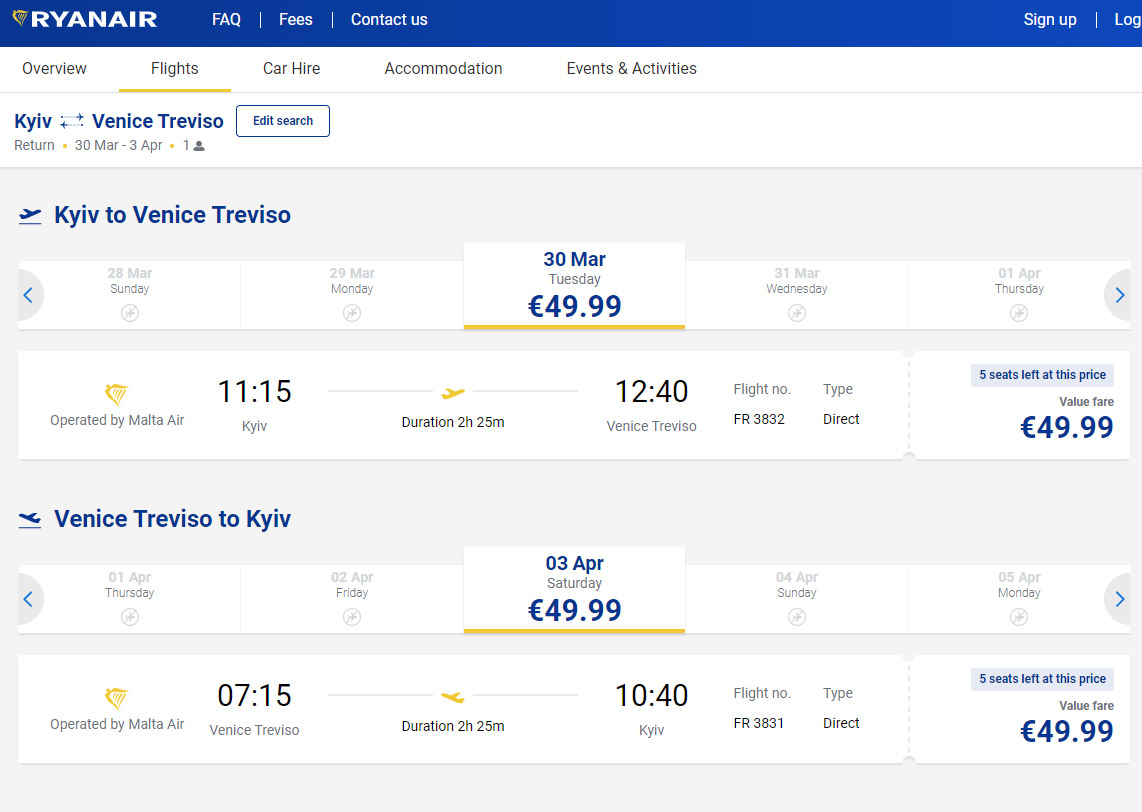
Task: Click seats left badge on flight FR 3832
Action: pos(1042,375)
